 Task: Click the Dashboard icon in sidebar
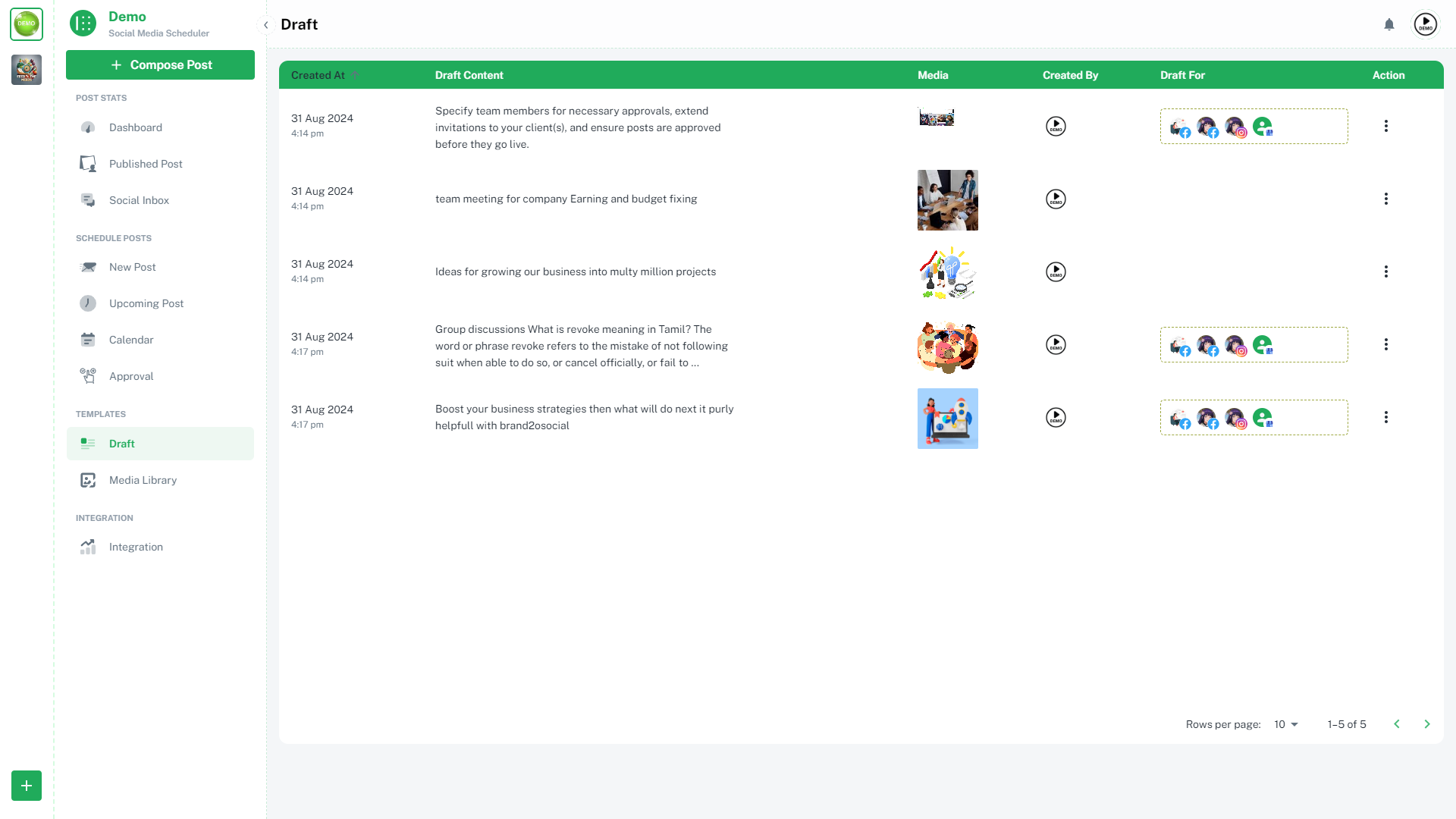pos(88,127)
